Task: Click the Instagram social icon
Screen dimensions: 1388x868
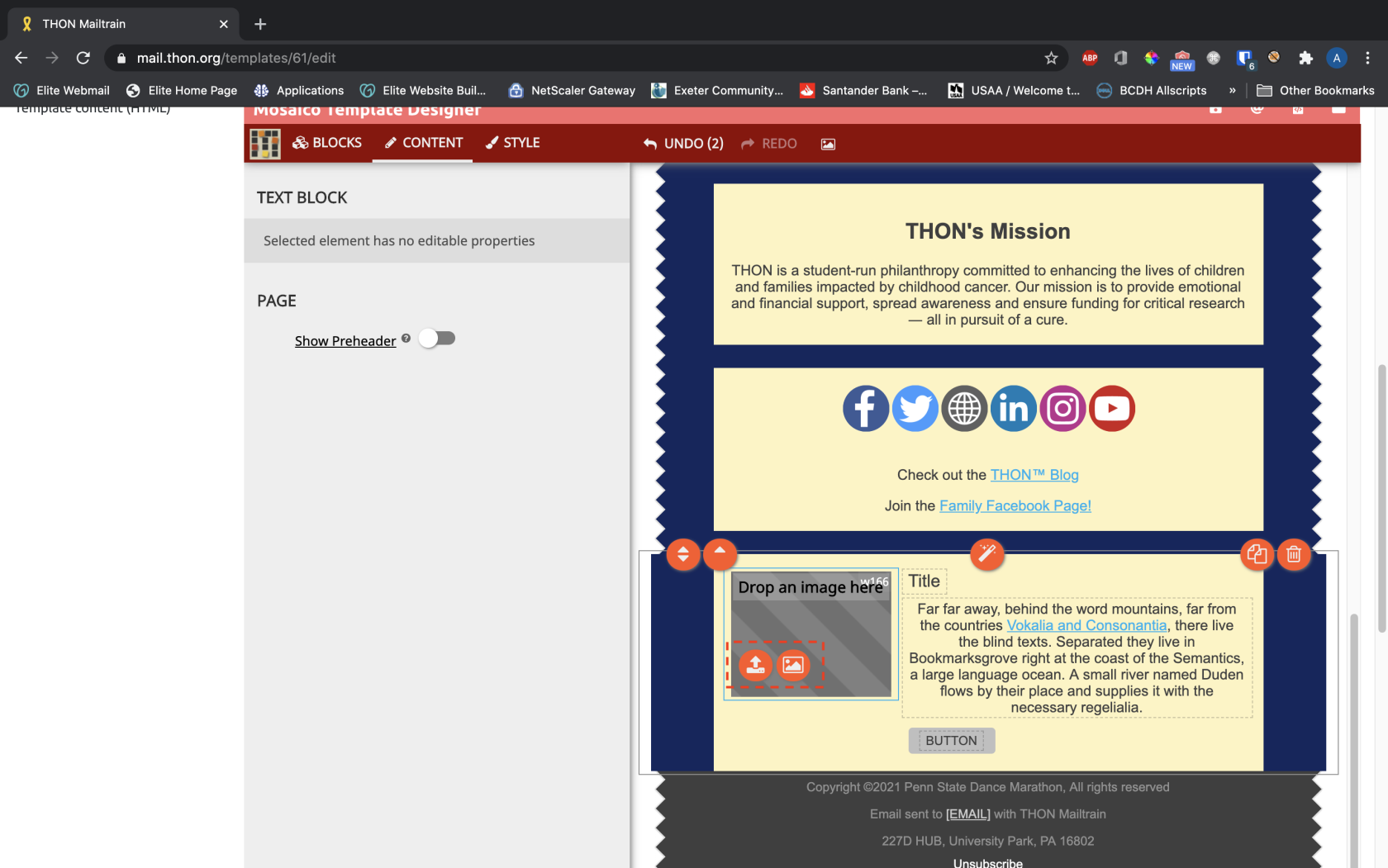Action: (x=1062, y=409)
